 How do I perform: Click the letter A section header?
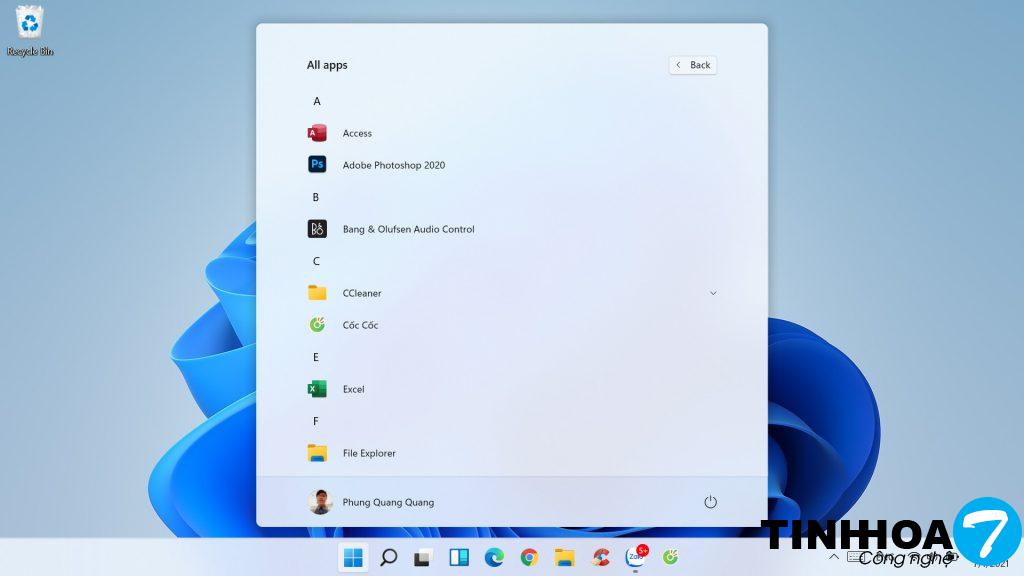pos(317,101)
